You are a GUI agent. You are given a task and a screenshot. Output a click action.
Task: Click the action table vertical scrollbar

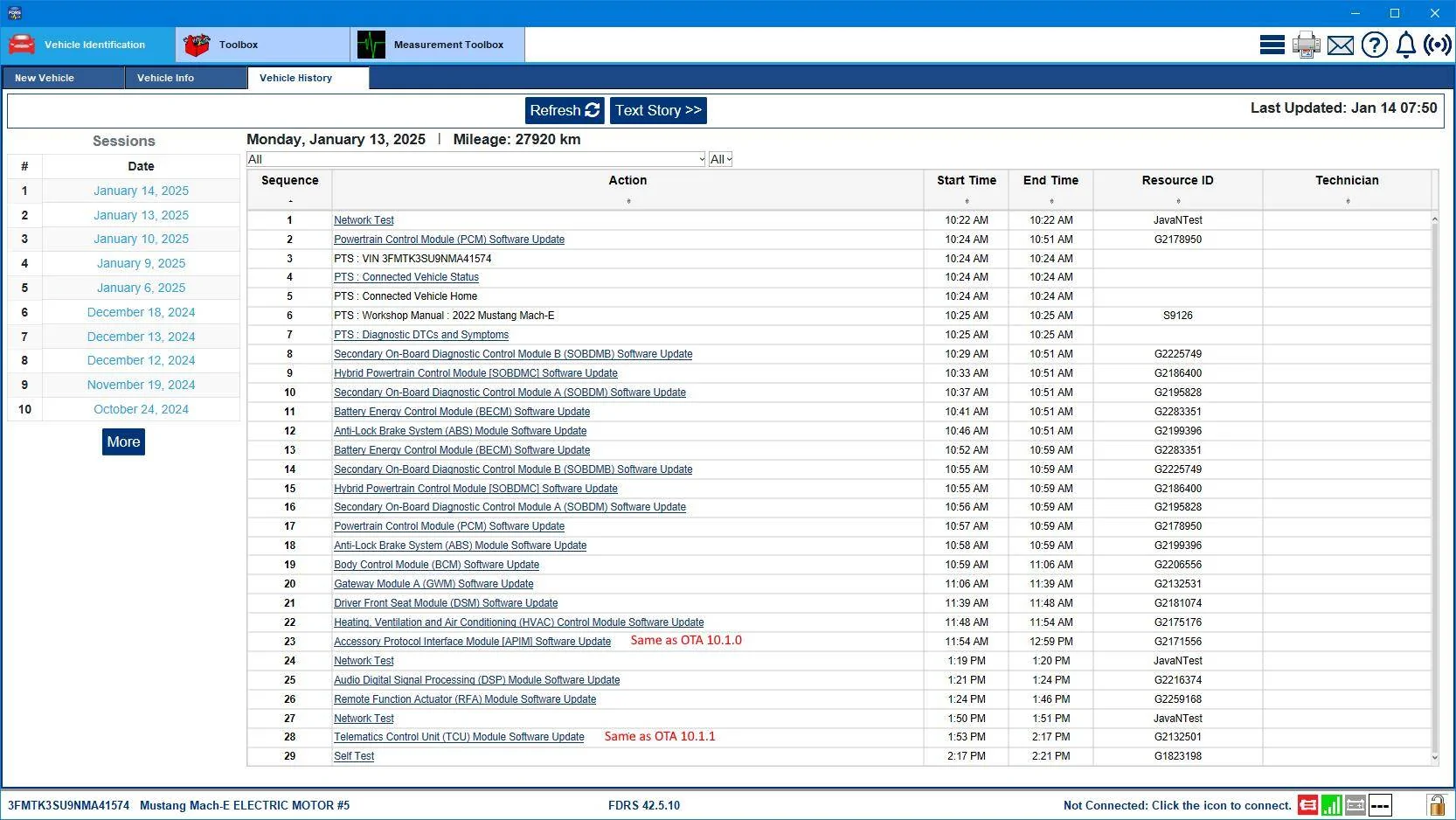tap(1434, 488)
